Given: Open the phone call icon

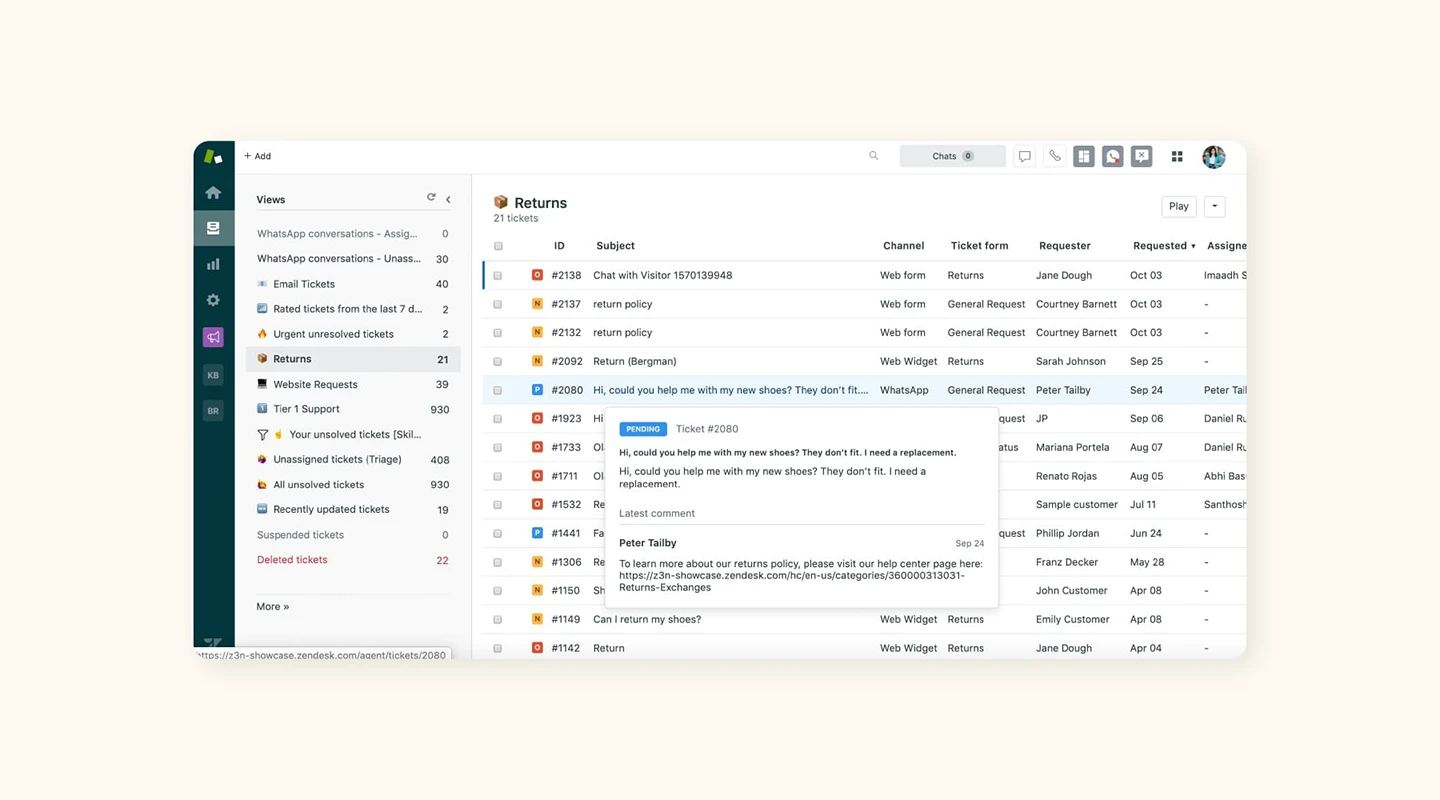Looking at the screenshot, I should point(1054,156).
